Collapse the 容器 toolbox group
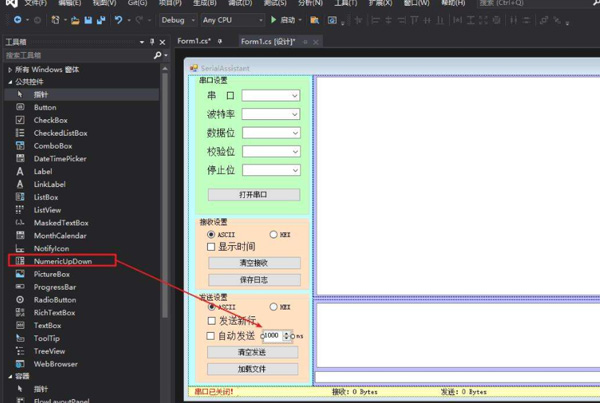600x403 pixels. [10, 377]
